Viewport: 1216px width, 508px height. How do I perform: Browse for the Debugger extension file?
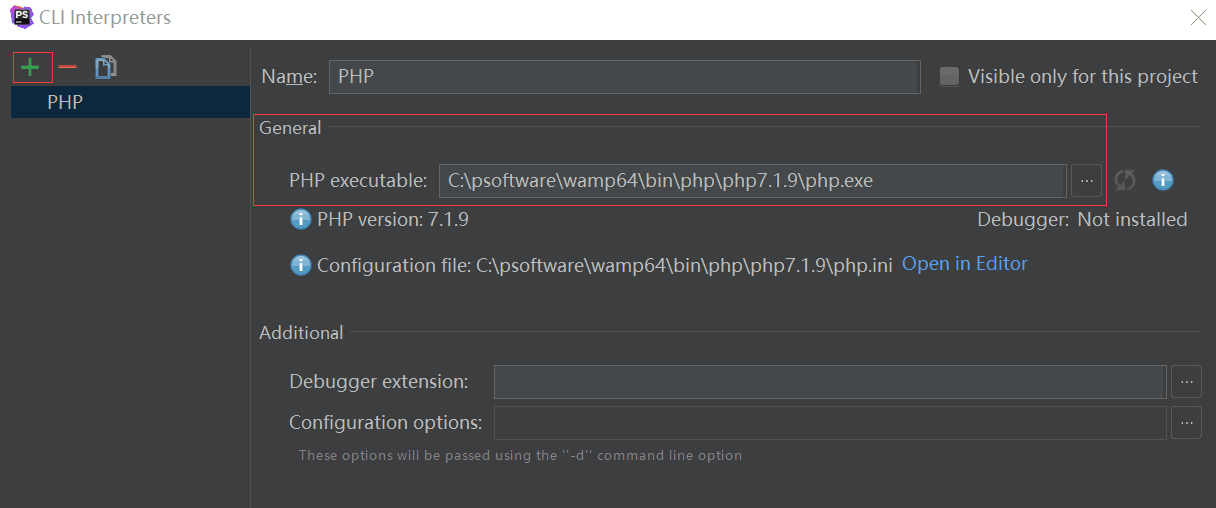coord(1186,381)
